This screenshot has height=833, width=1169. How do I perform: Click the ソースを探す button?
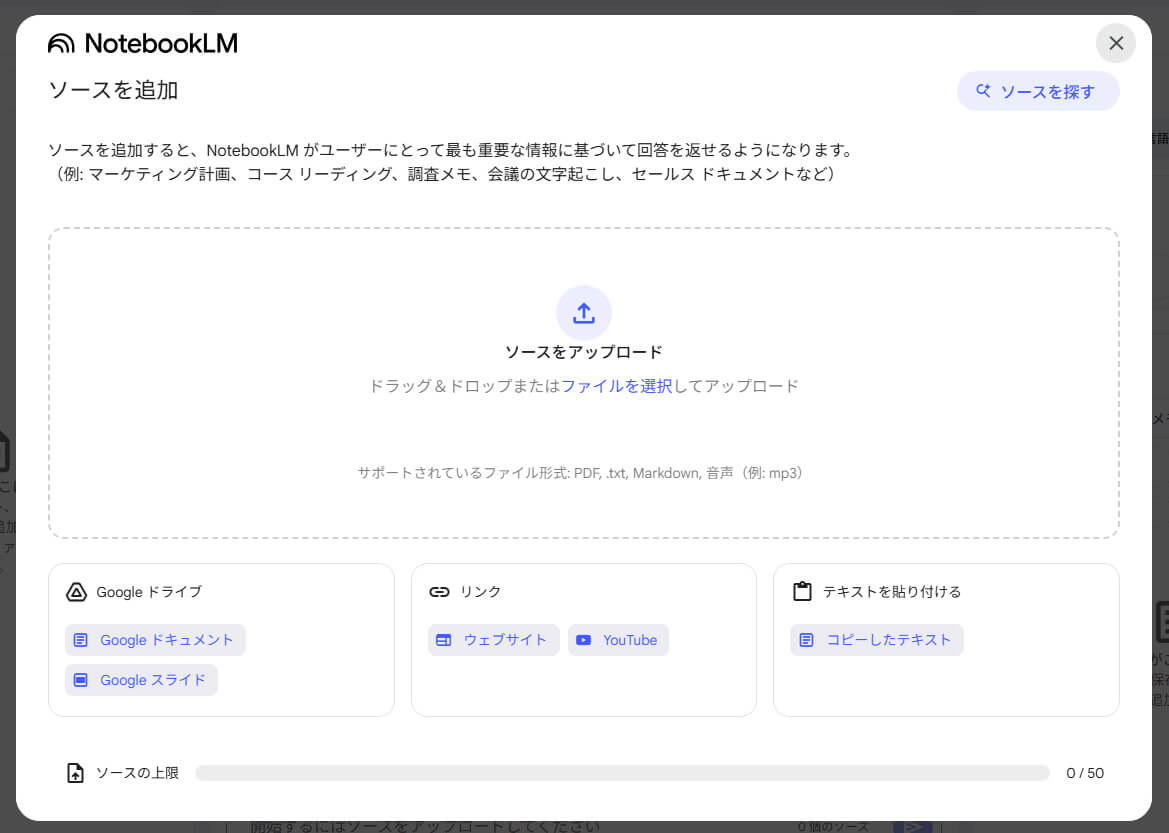pos(1038,91)
